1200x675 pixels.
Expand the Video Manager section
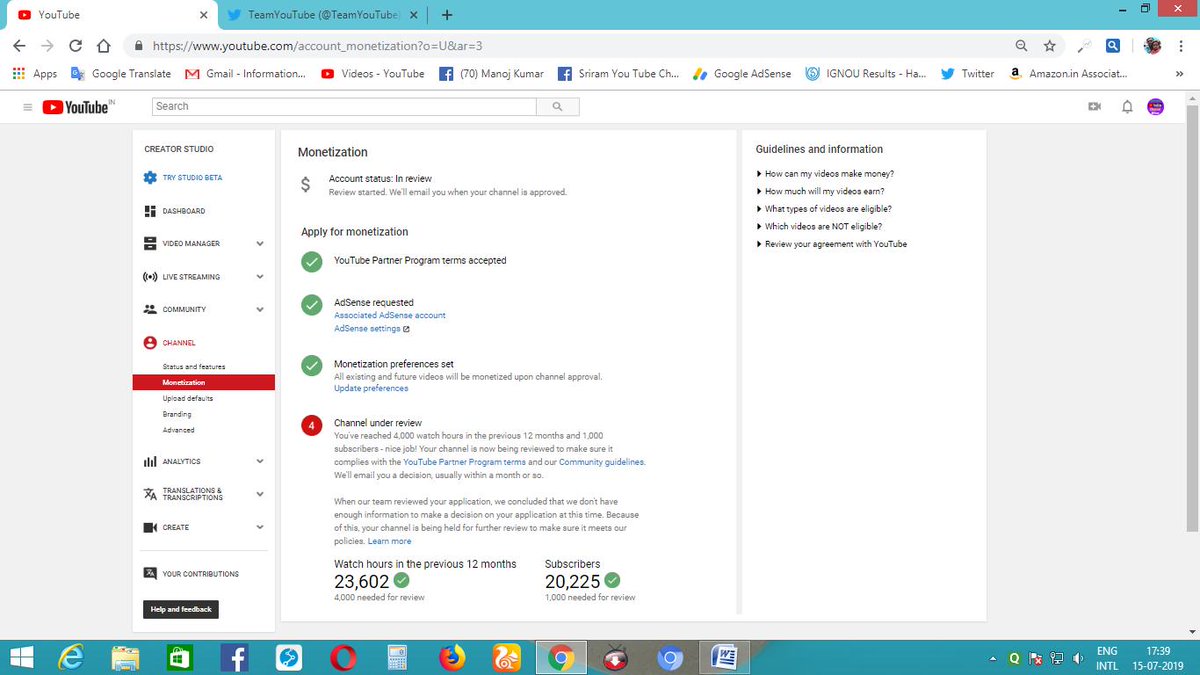click(x=260, y=244)
